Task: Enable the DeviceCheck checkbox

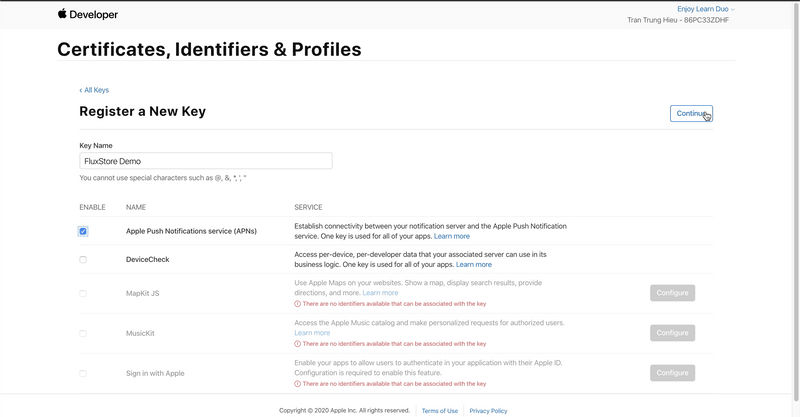Action: click(83, 259)
